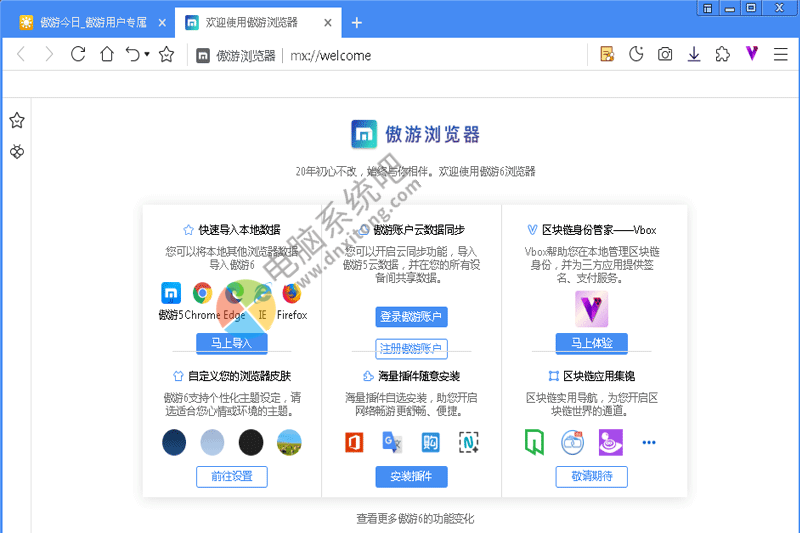
Task: Open a new tab with plus button
Action: (357, 22)
